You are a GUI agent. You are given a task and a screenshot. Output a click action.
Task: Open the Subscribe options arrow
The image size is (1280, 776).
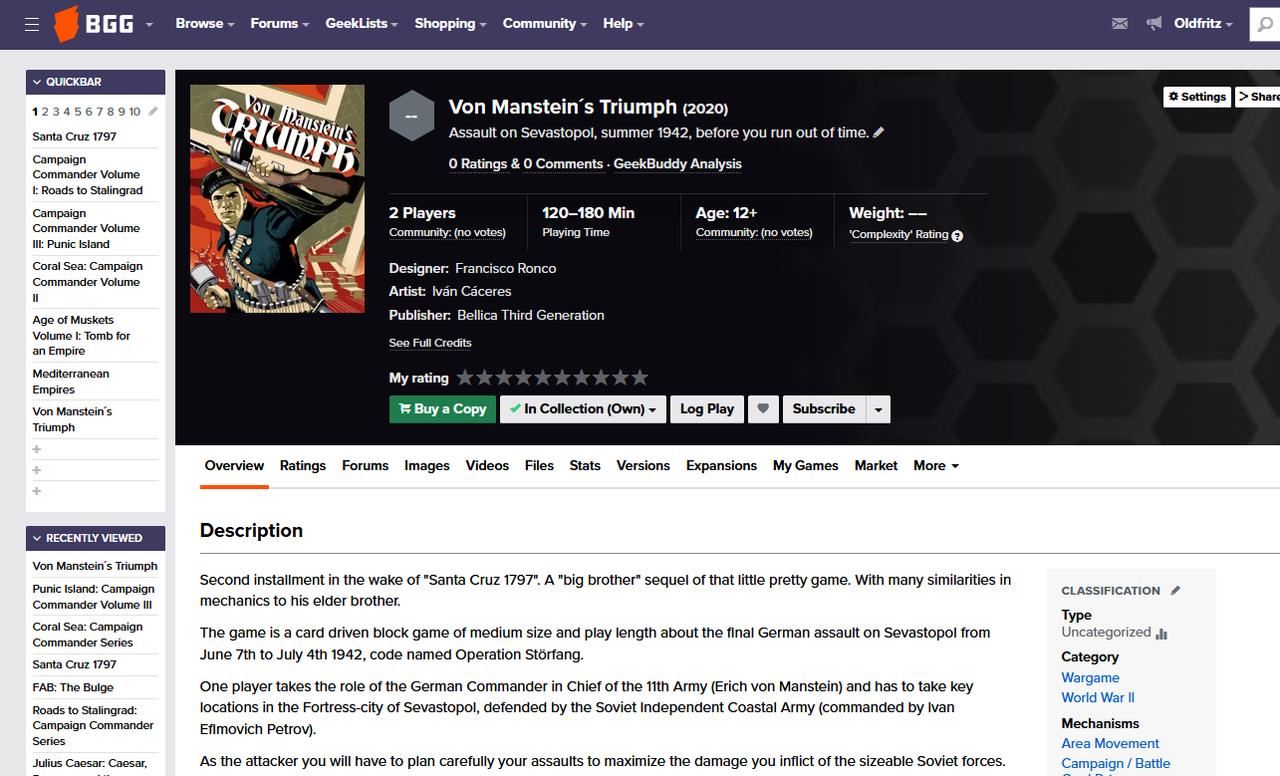pyautogui.click(x=878, y=409)
